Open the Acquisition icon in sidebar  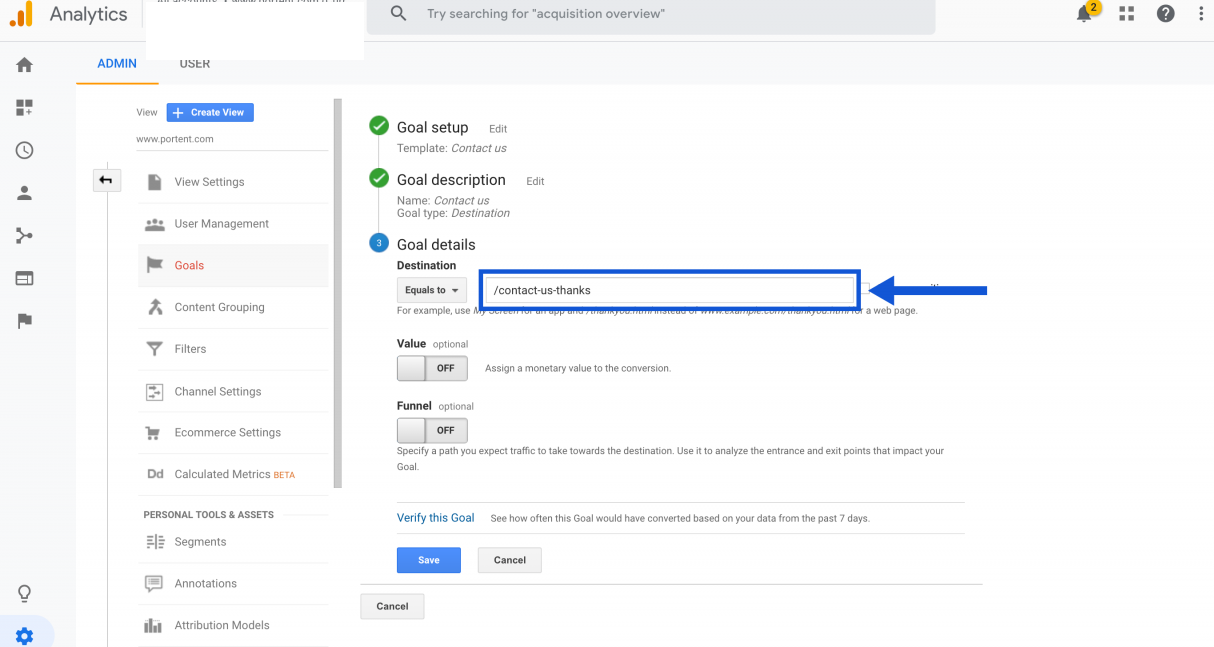pyautogui.click(x=24, y=236)
